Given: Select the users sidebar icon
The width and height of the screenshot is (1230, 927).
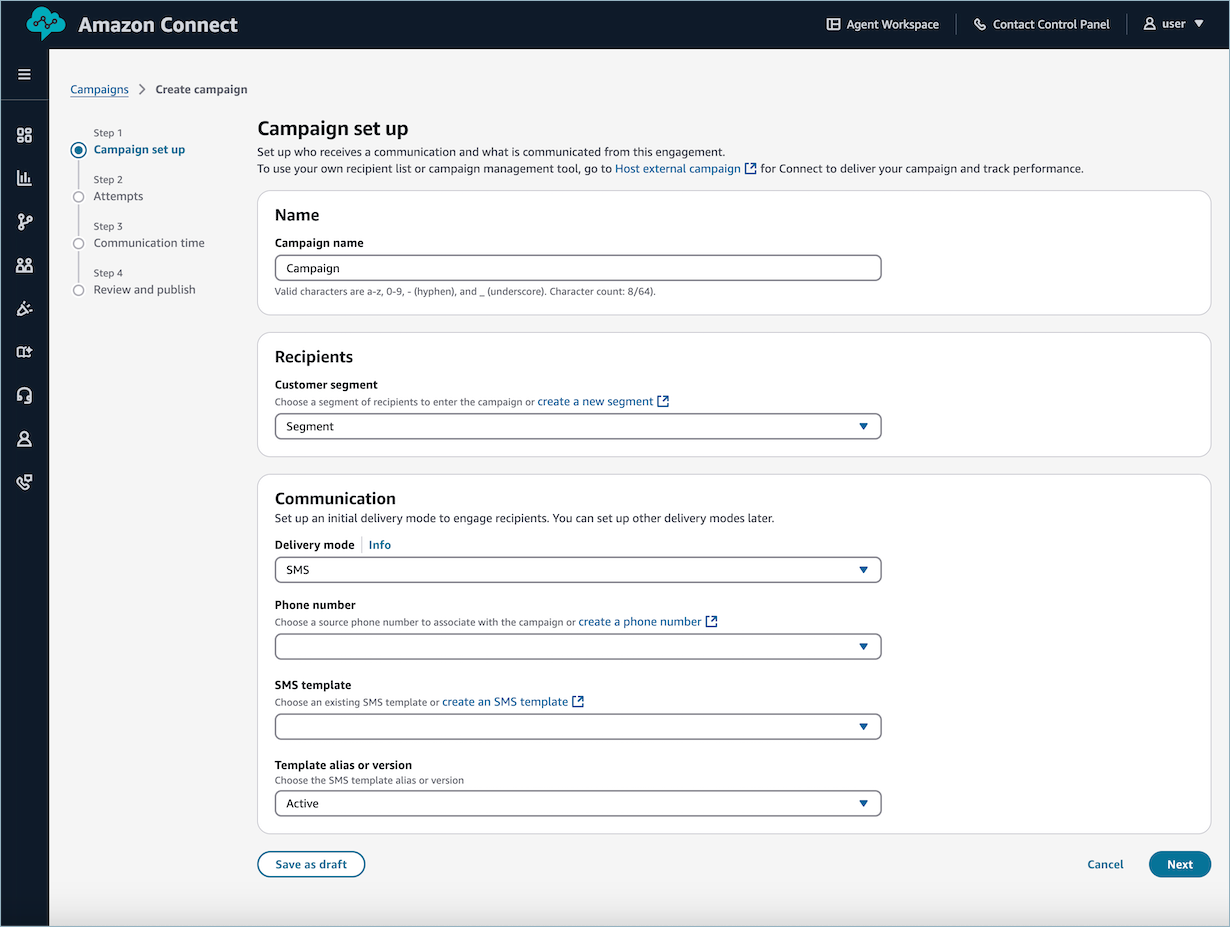Looking at the screenshot, I should 24,264.
